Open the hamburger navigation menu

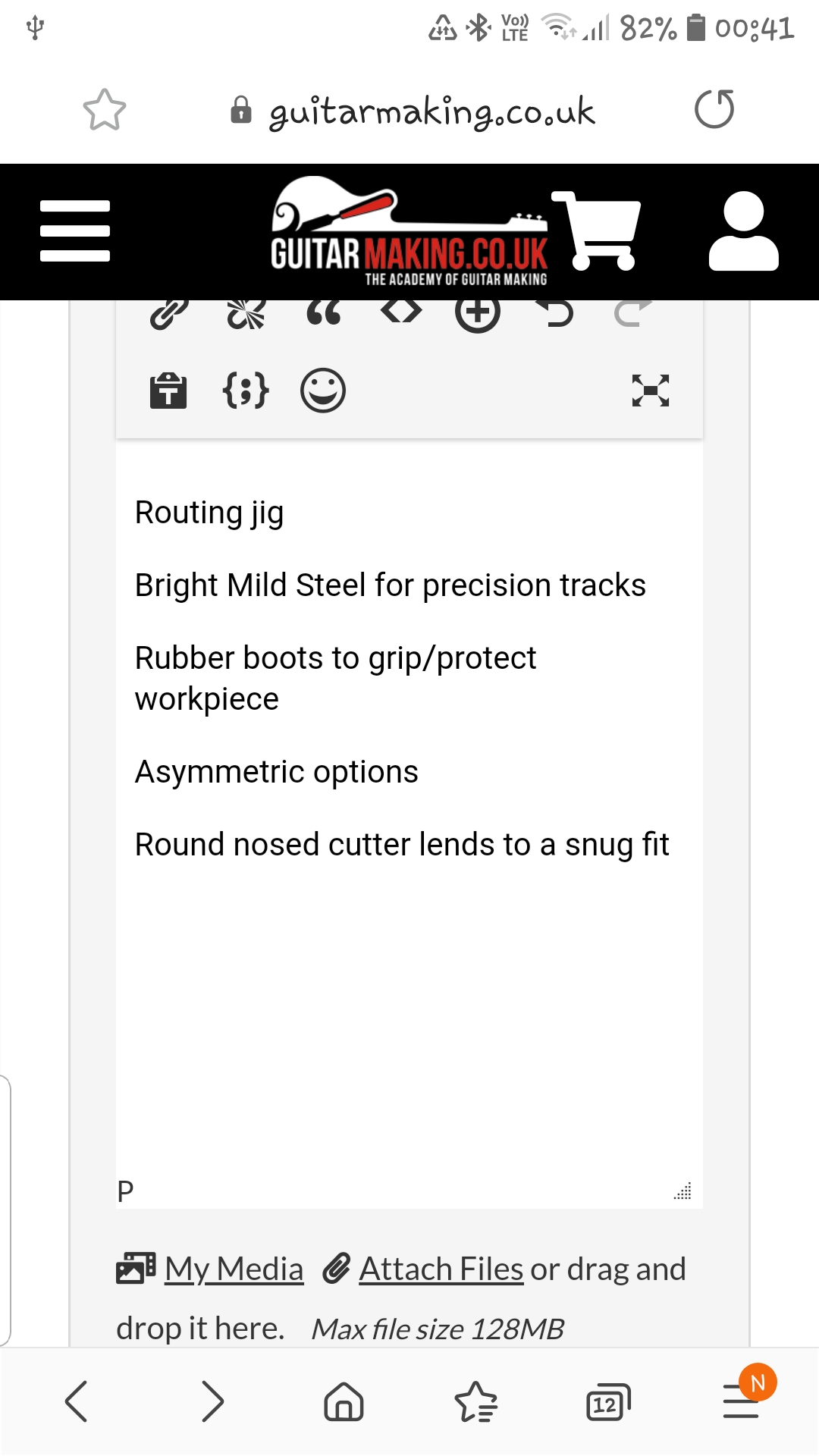pos(75,231)
